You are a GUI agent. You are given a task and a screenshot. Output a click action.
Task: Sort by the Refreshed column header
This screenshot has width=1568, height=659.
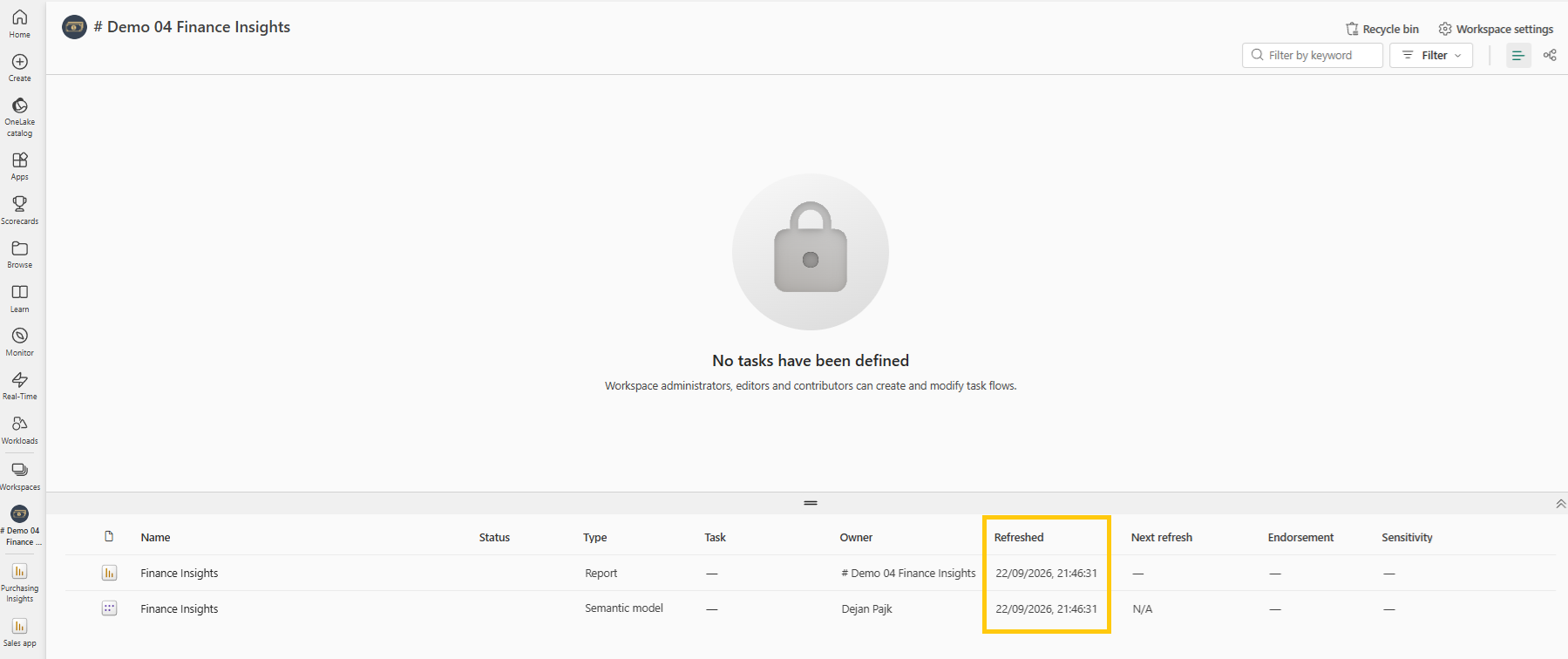click(x=1019, y=537)
